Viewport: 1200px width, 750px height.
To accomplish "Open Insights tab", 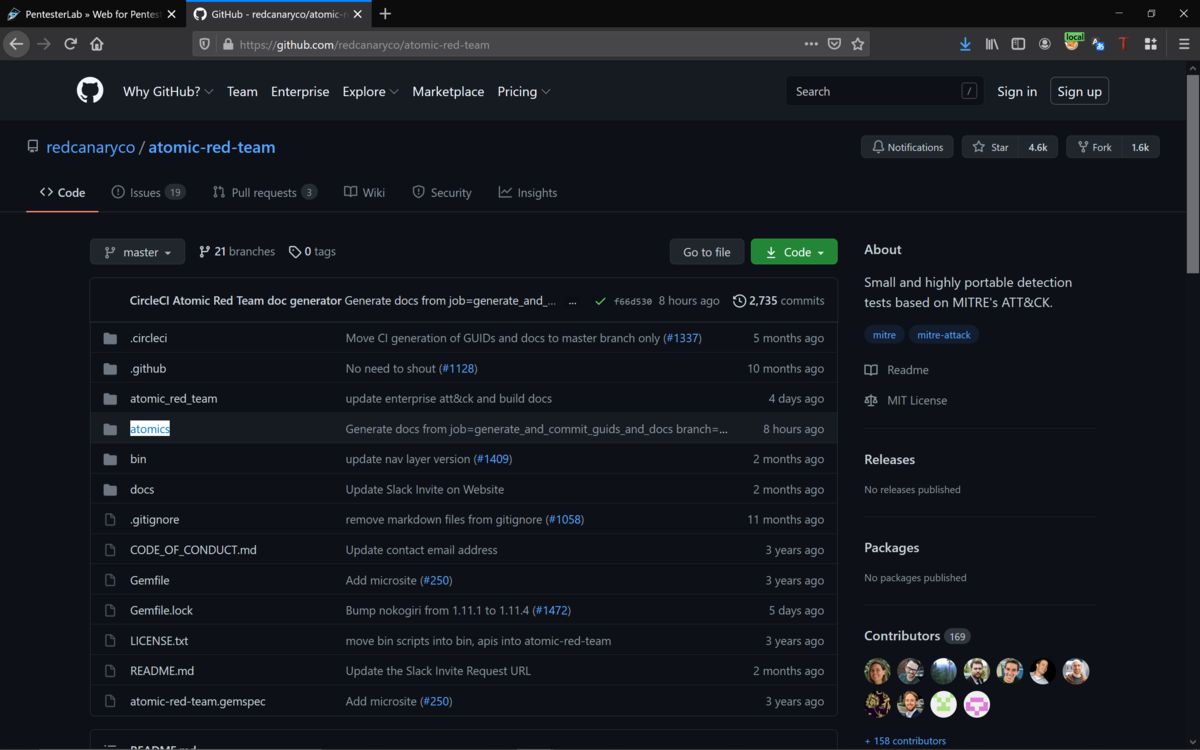I will click(x=528, y=192).
